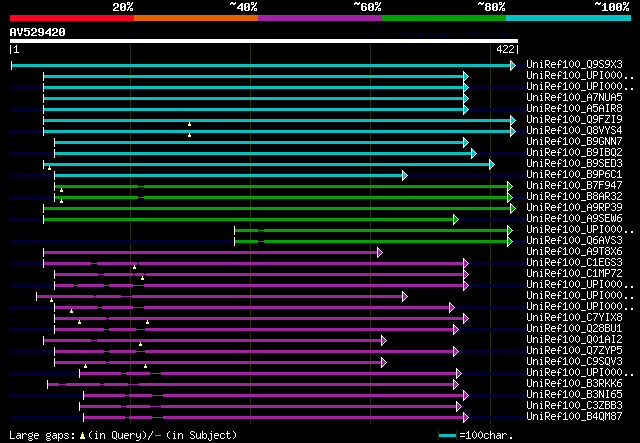
Task: Click the red 20% identity color segment
Action: [72, 18]
